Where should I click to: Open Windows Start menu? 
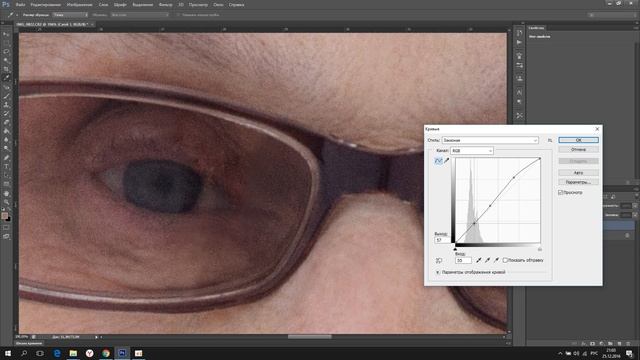click(8, 353)
